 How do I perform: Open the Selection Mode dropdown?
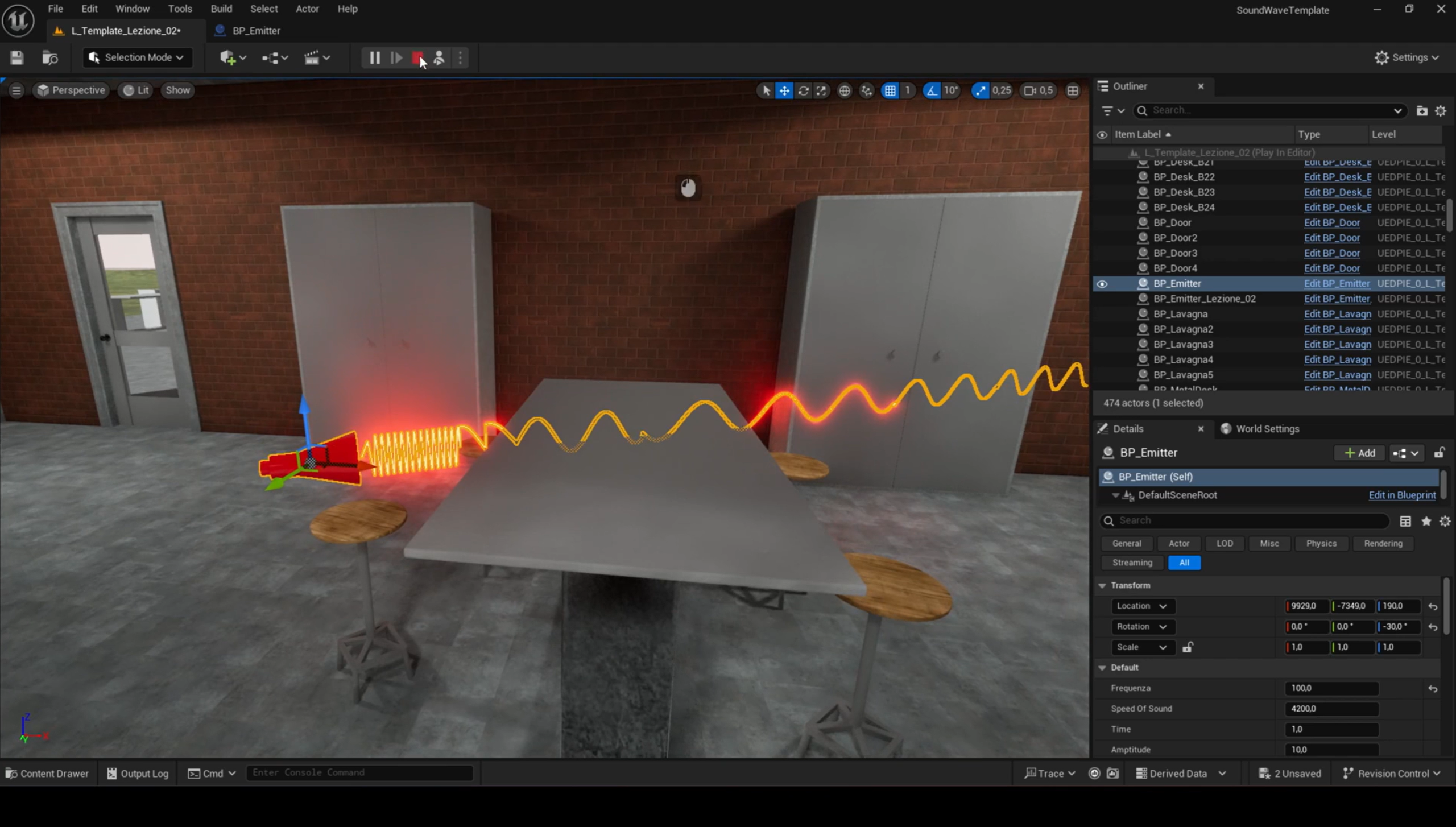coord(138,57)
